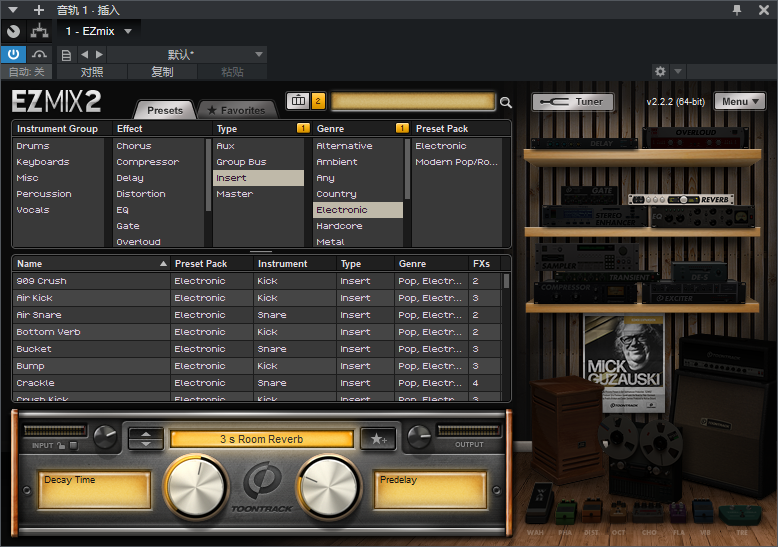Switch to the Favorites tab
778x547 pixels.
click(236, 110)
